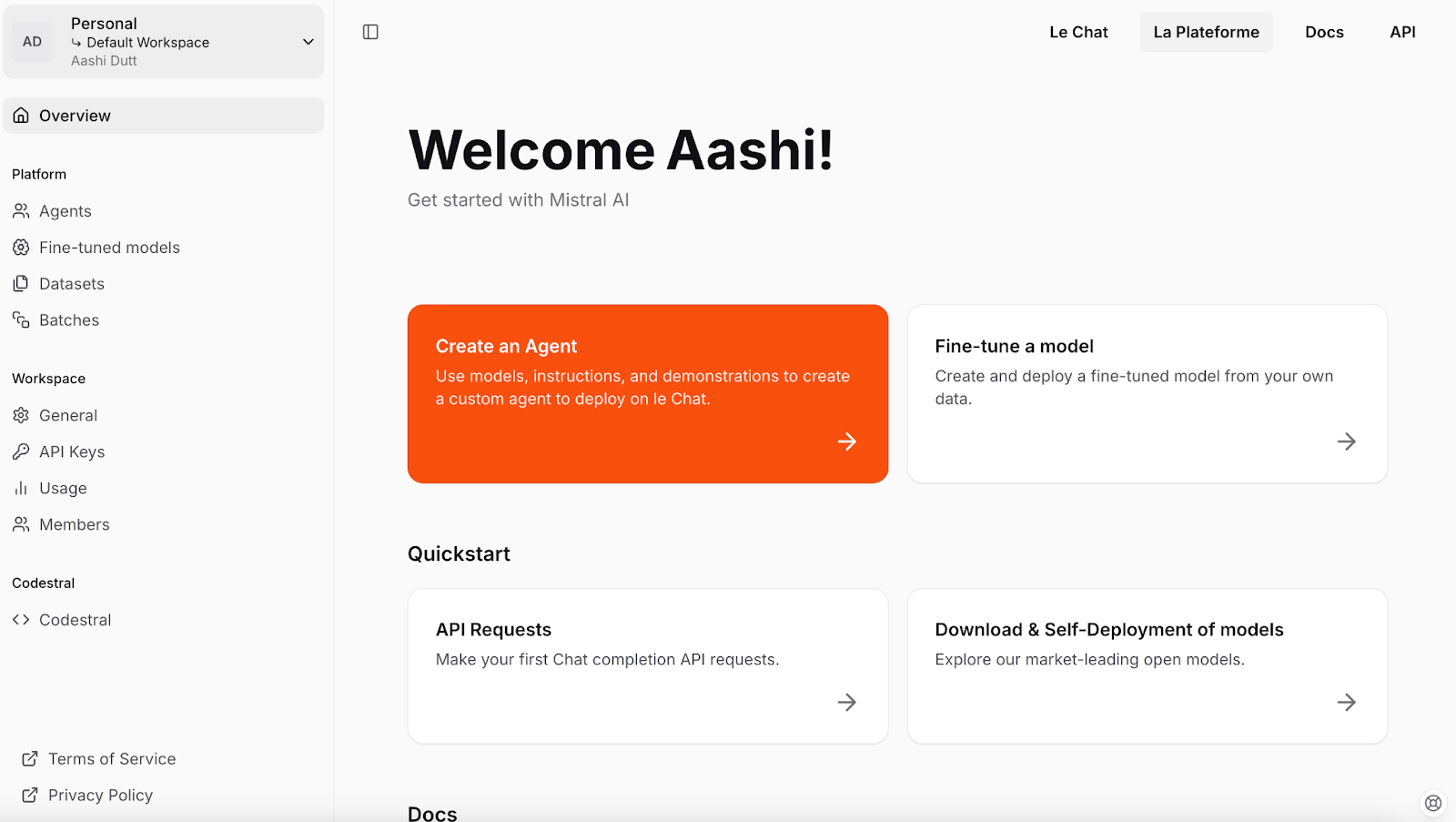Open the API tab
Image resolution: width=1456 pixels, height=822 pixels.
(1402, 32)
